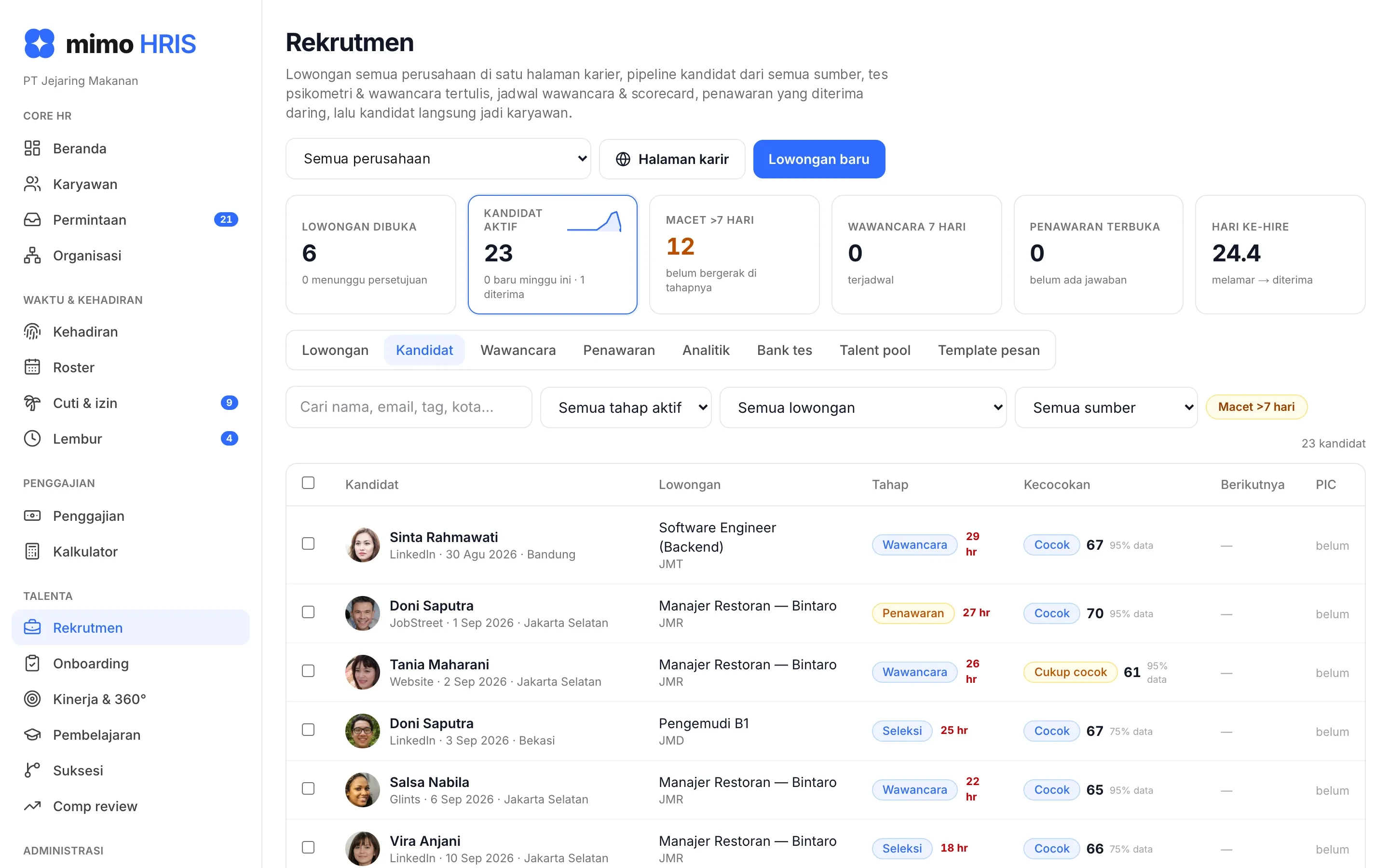Open Lembur clock icon
Viewport: 1389px width, 868px height.
coord(32,438)
